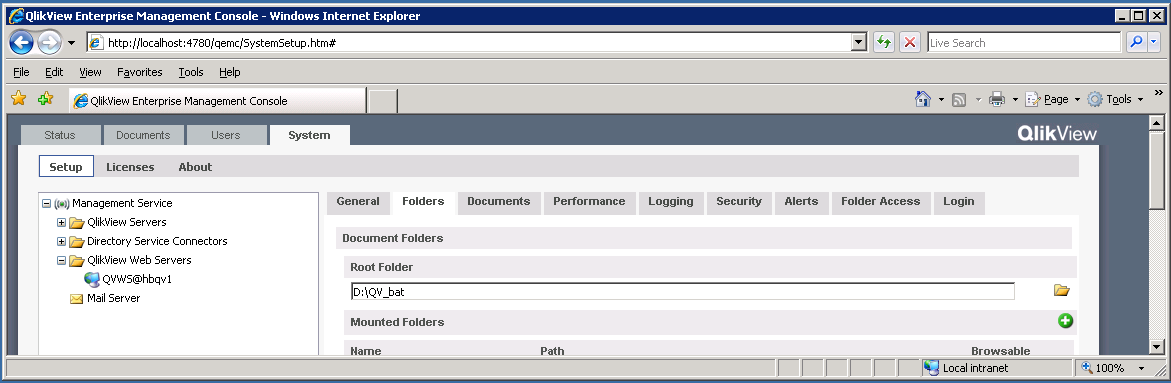This screenshot has width=1171, height=383.
Task: Click the red Stop loading icon
Action: tap(910, 43)
